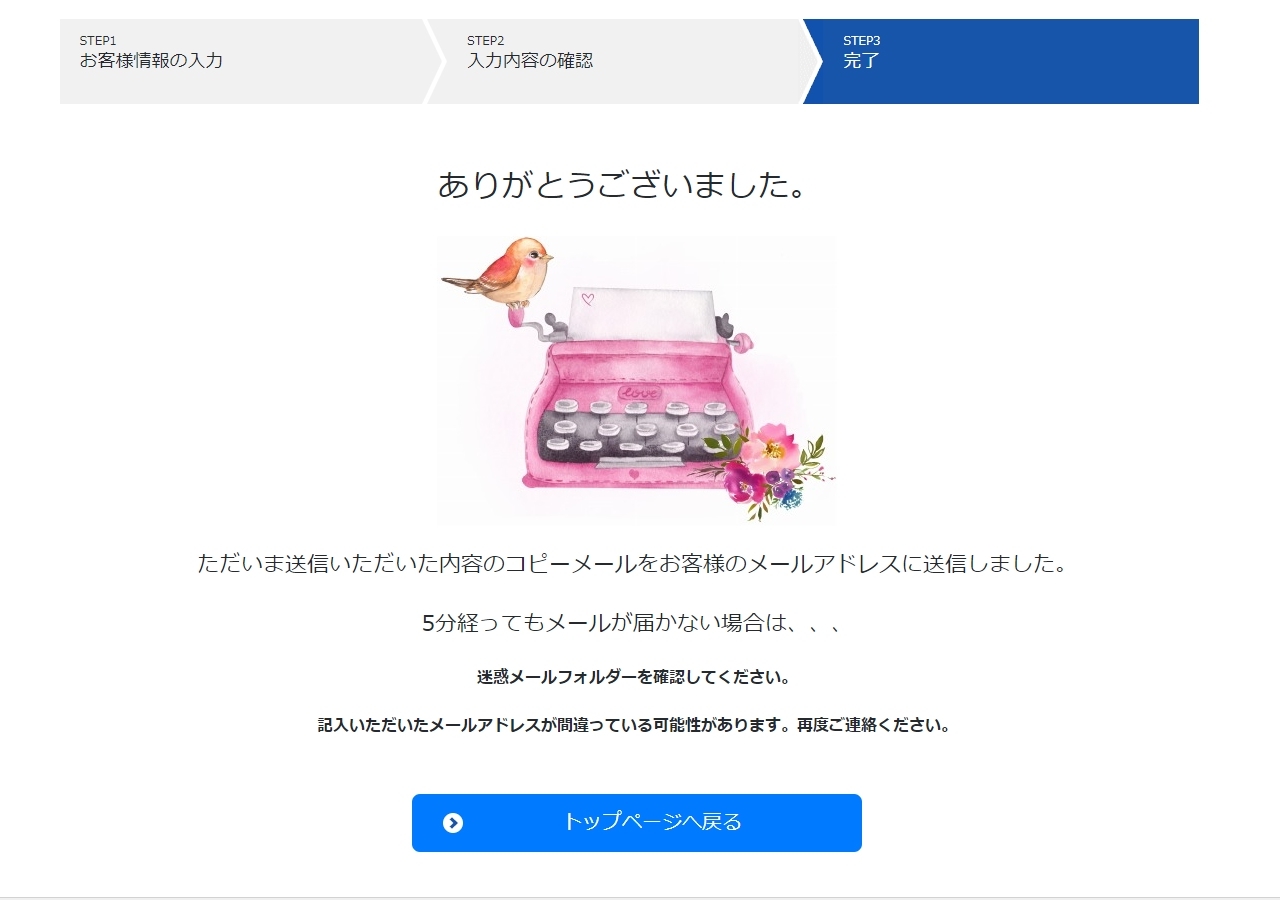Select the STEP3 完了 step
1280x900 pixels.
click(1001, 61)
